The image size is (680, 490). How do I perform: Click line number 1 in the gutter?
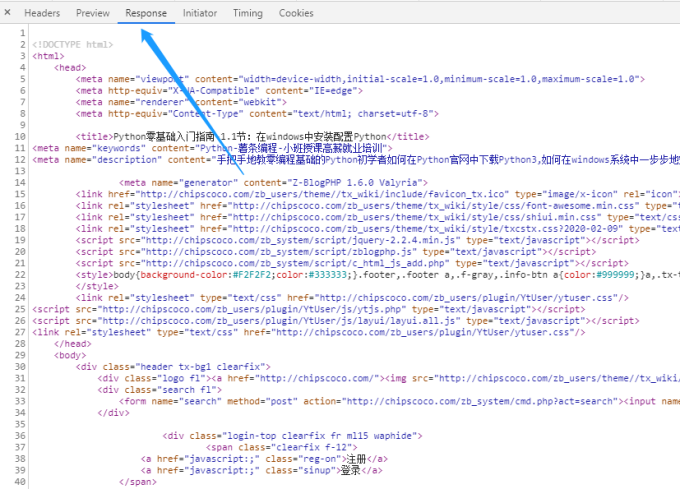pos(23,33)
